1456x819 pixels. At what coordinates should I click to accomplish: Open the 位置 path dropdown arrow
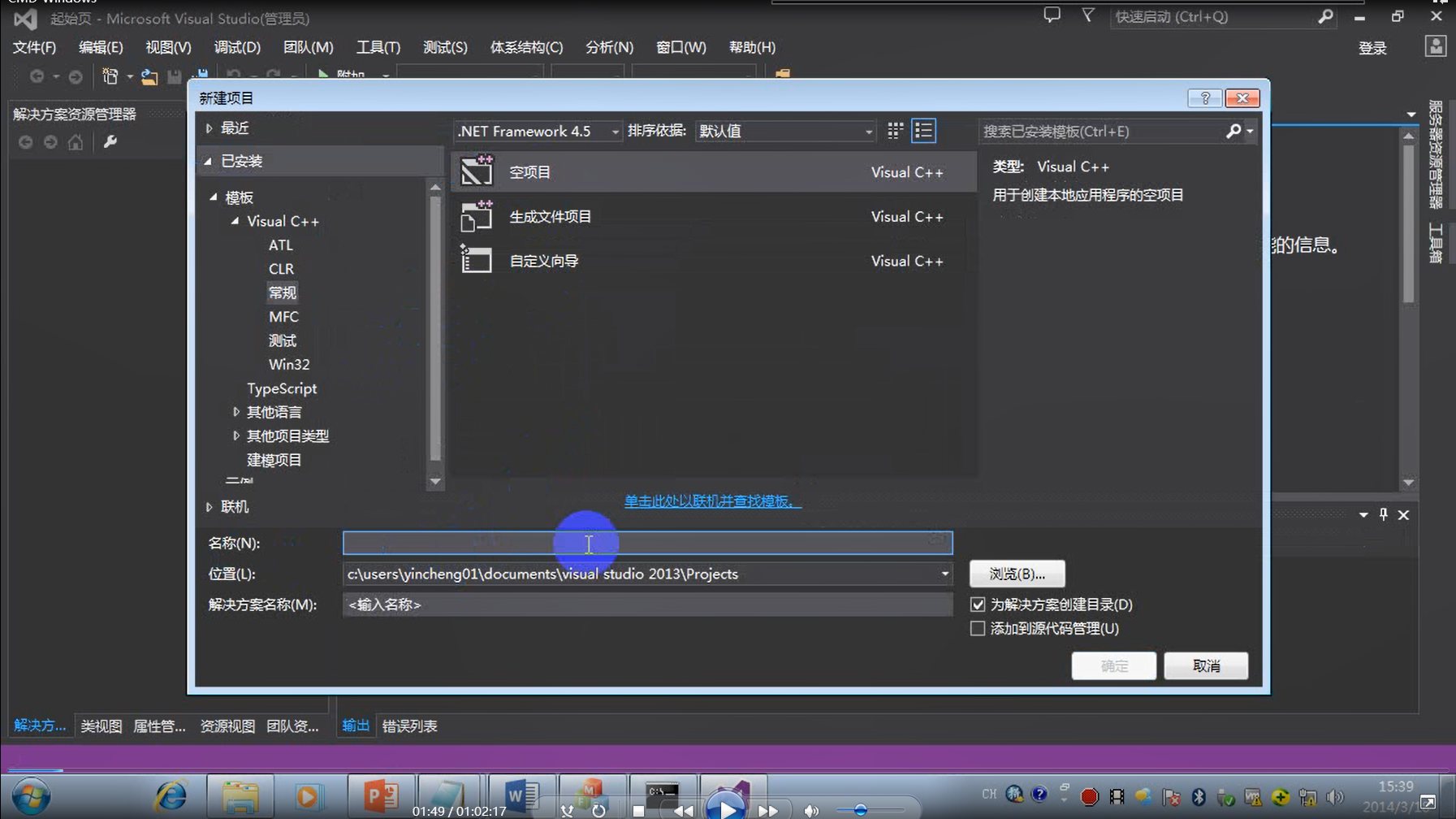tap(944, 574)
